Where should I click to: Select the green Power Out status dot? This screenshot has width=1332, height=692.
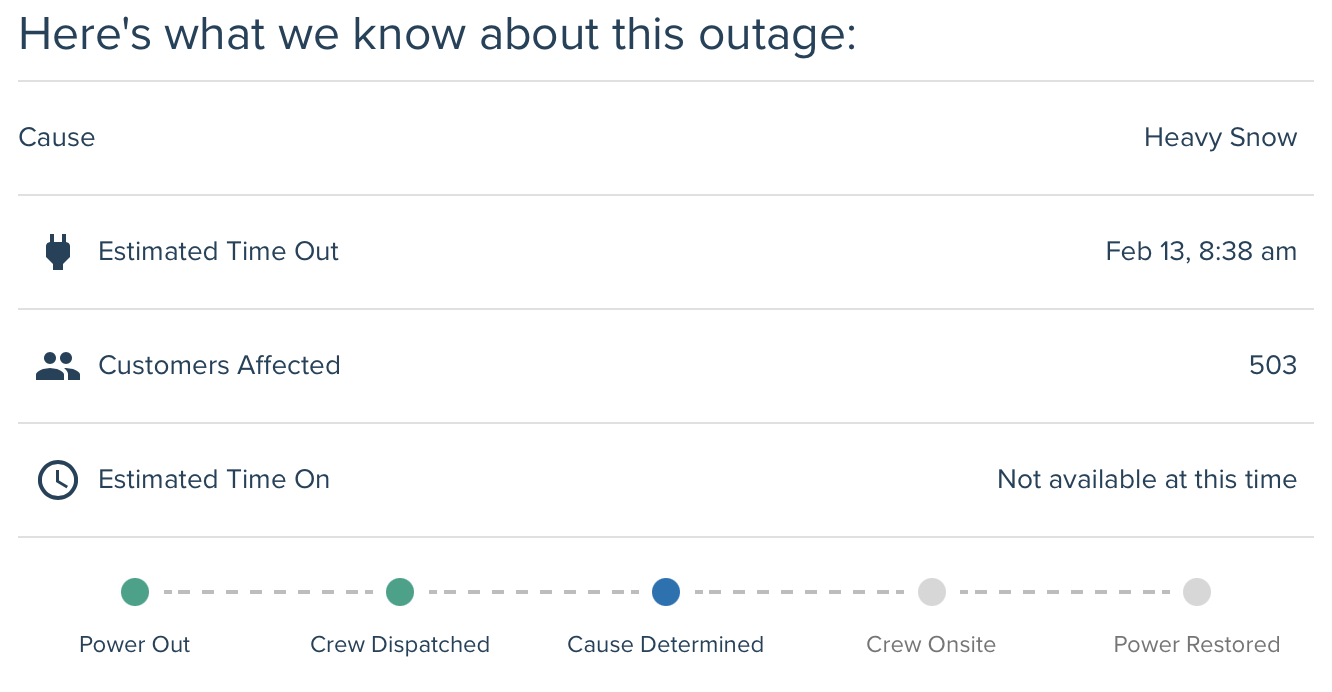pyautogui.click(x=135, y=592)
